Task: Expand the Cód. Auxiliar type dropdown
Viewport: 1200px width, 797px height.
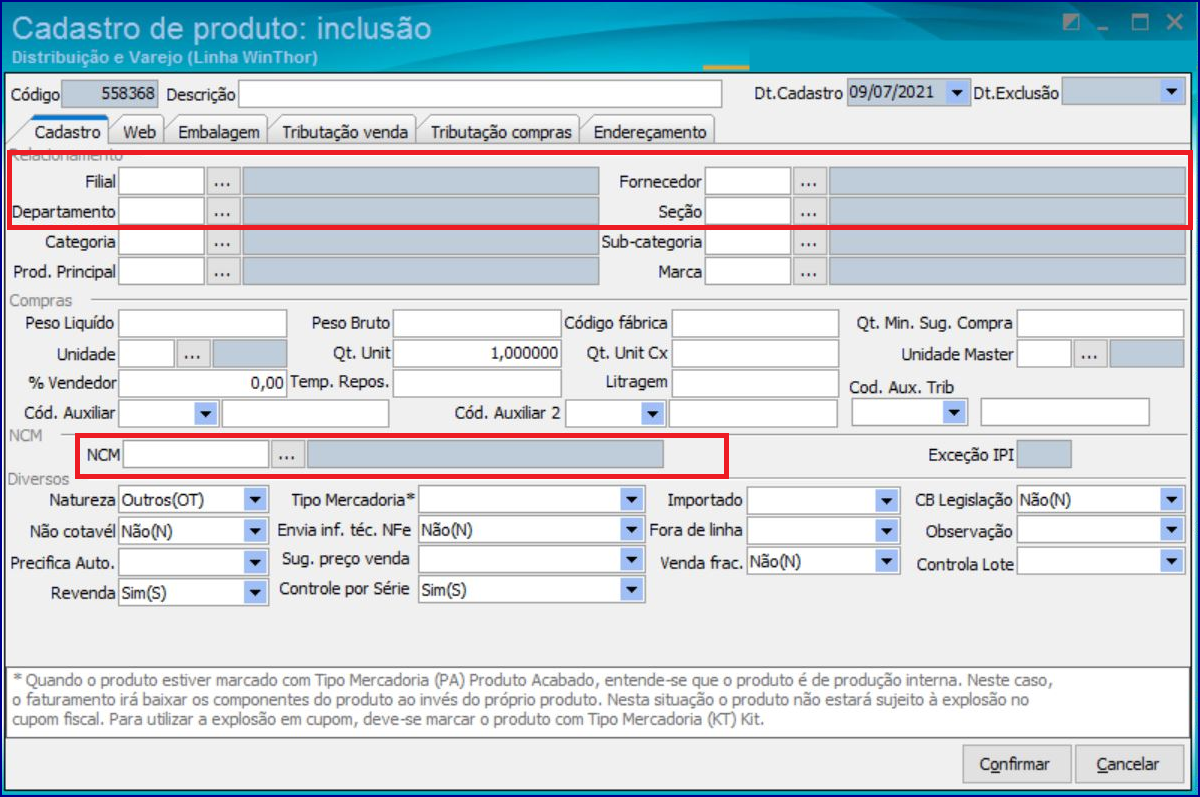Action: click(x=206, y=413)
